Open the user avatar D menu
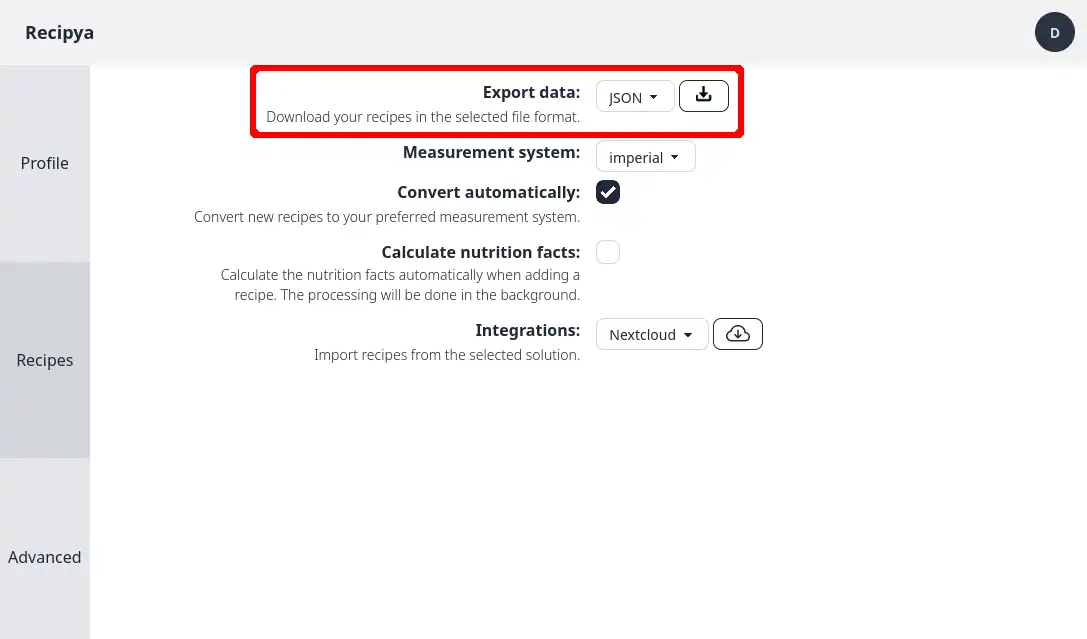Image resolution: width=1087 pixels, height=639 pixels. [x=1054, y=32]
